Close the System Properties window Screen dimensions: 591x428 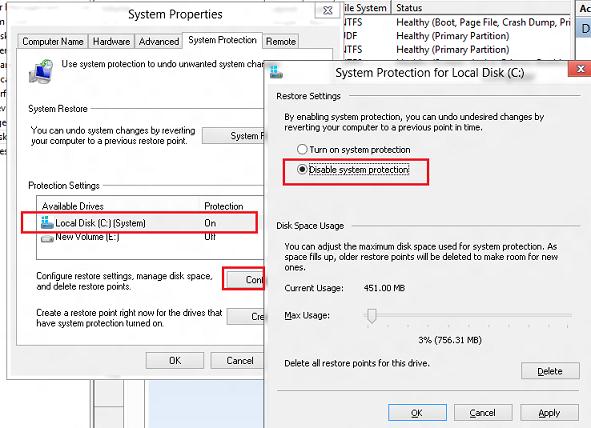(328, 11)
